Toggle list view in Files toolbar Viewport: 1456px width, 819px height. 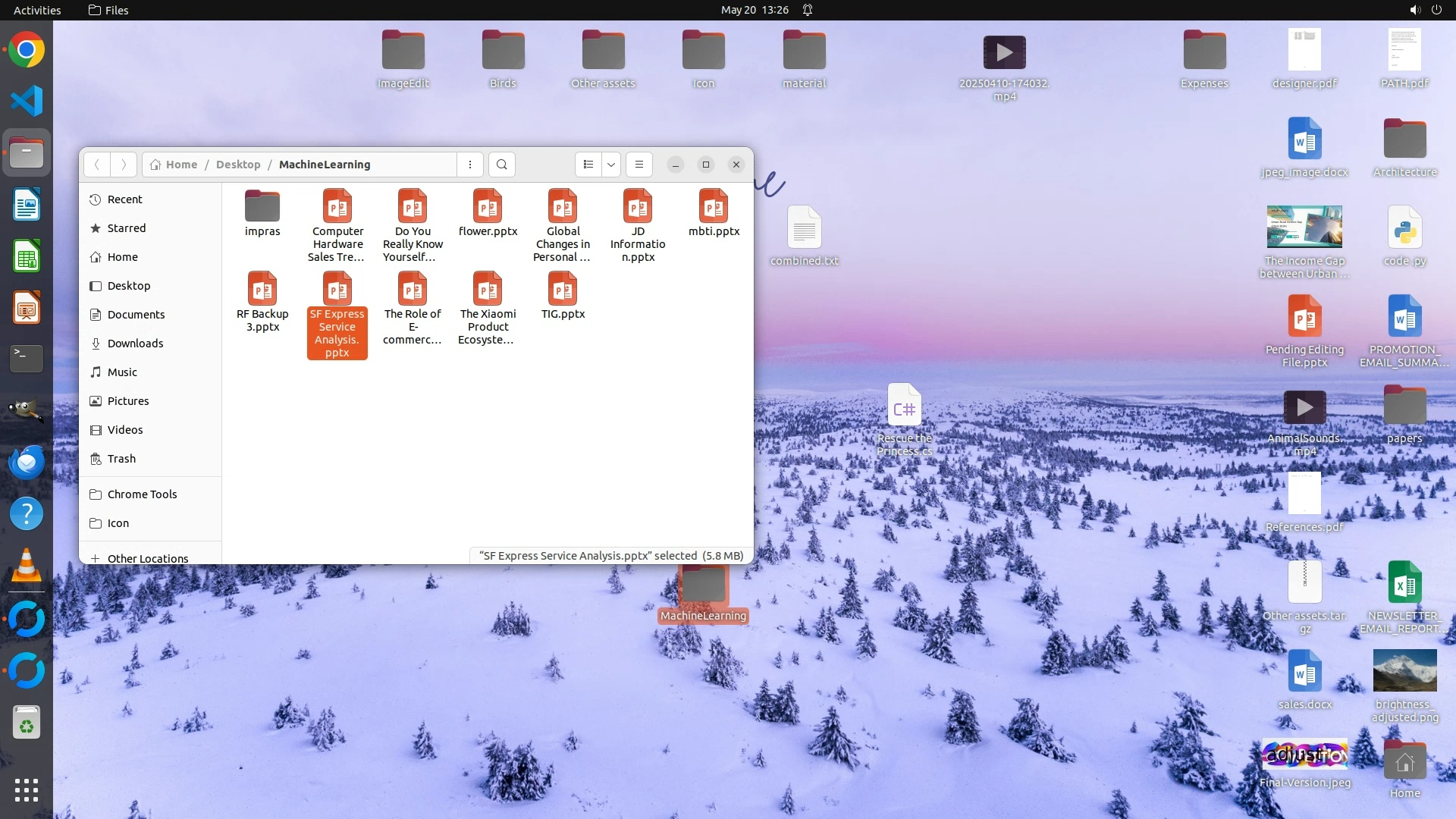(588, 165)
